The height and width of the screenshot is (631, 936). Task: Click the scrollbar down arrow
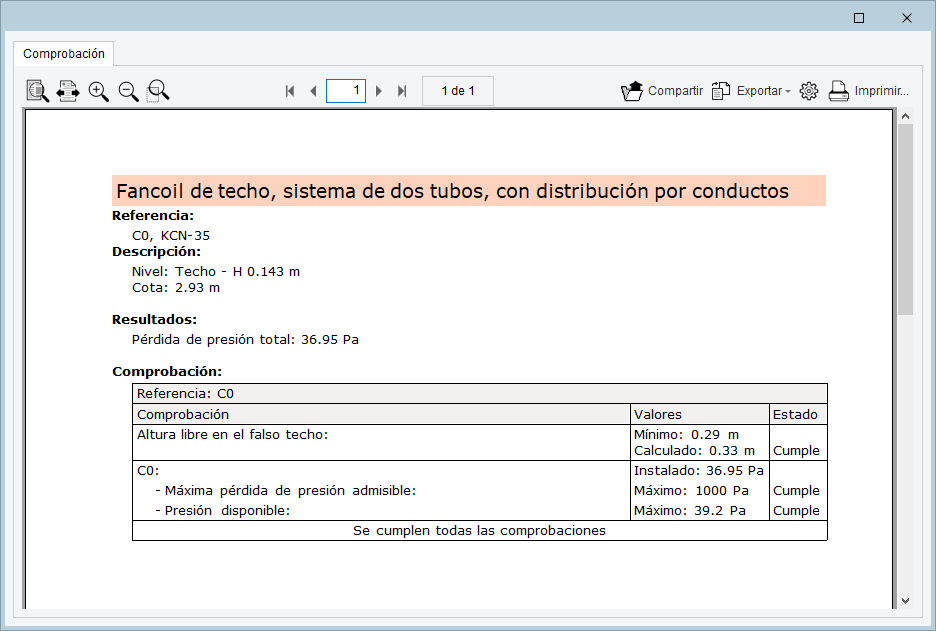tap(905, 600)
